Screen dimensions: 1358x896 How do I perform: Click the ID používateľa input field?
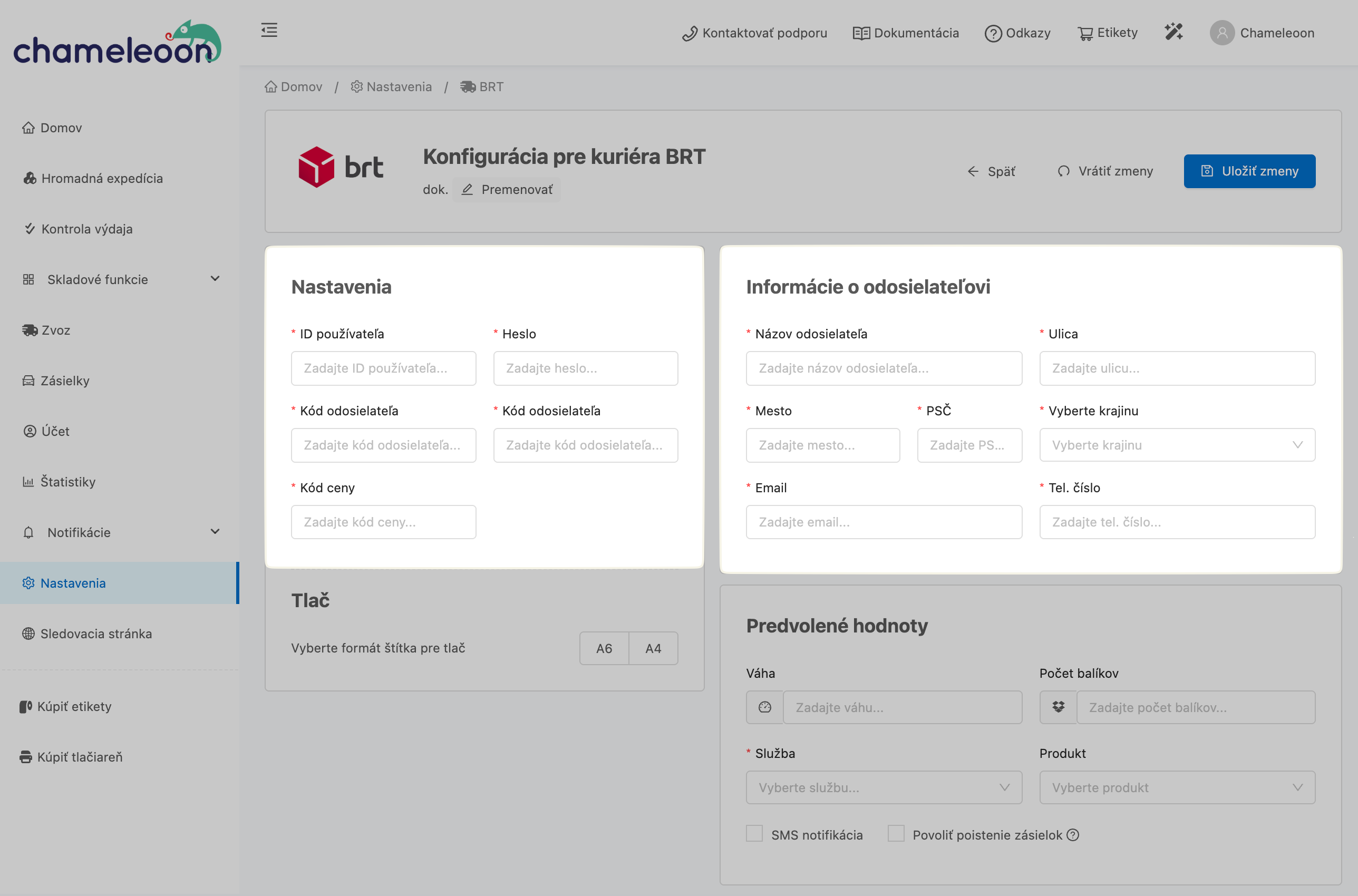383,368
